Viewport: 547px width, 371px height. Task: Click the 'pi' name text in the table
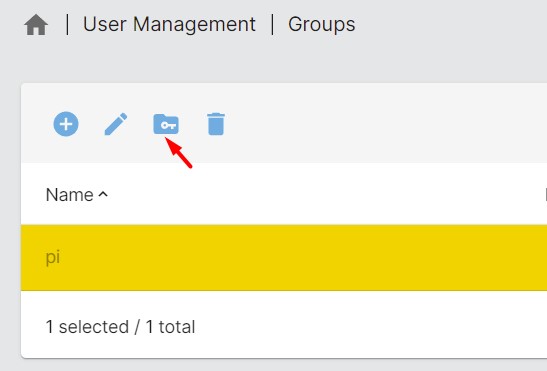click(x=53, y=258)
